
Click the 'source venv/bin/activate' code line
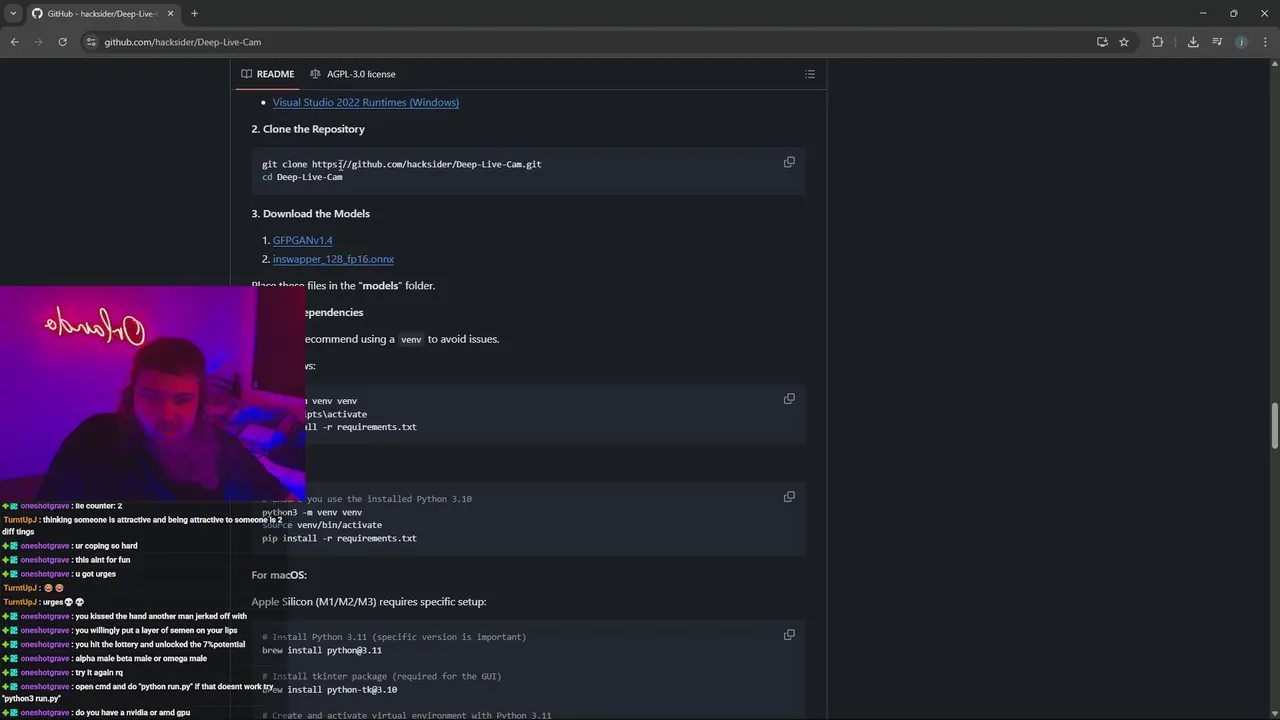click(322, 525)
